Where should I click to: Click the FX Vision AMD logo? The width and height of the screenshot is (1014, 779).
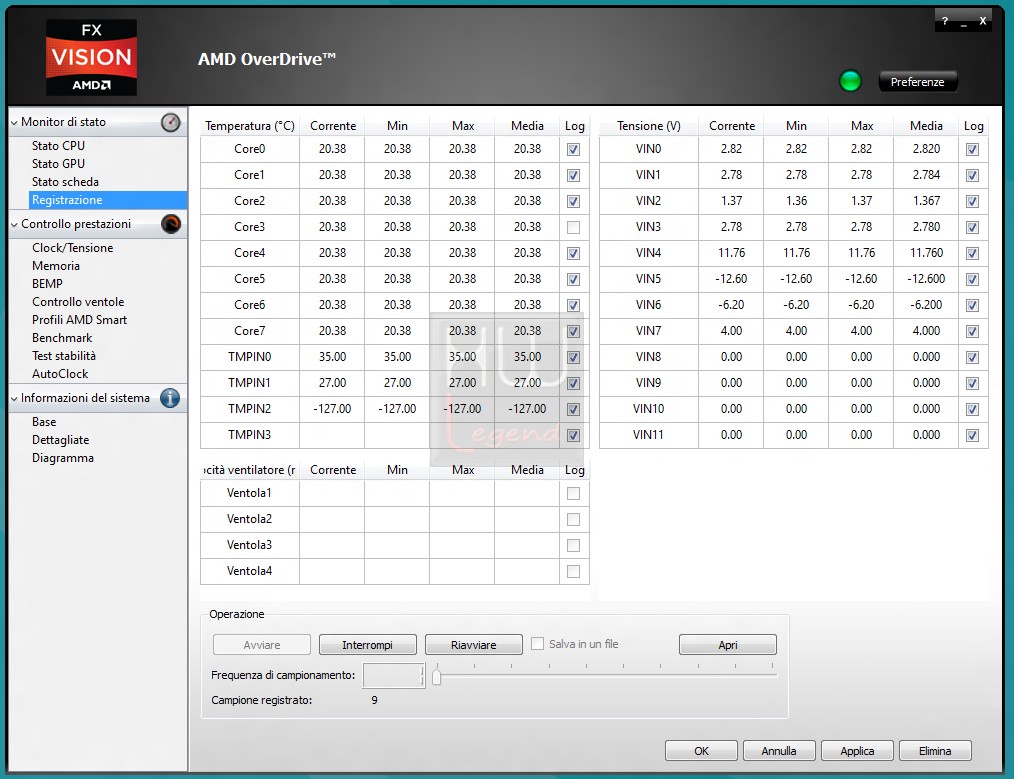pos(91,58)
